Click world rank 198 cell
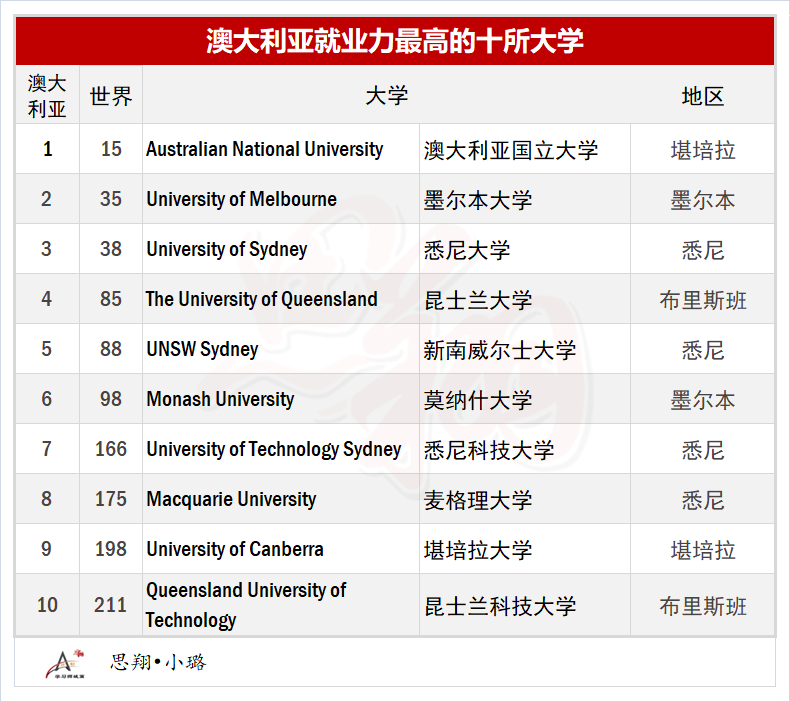This screenshot has height=702, width=790. pos(111,549)
